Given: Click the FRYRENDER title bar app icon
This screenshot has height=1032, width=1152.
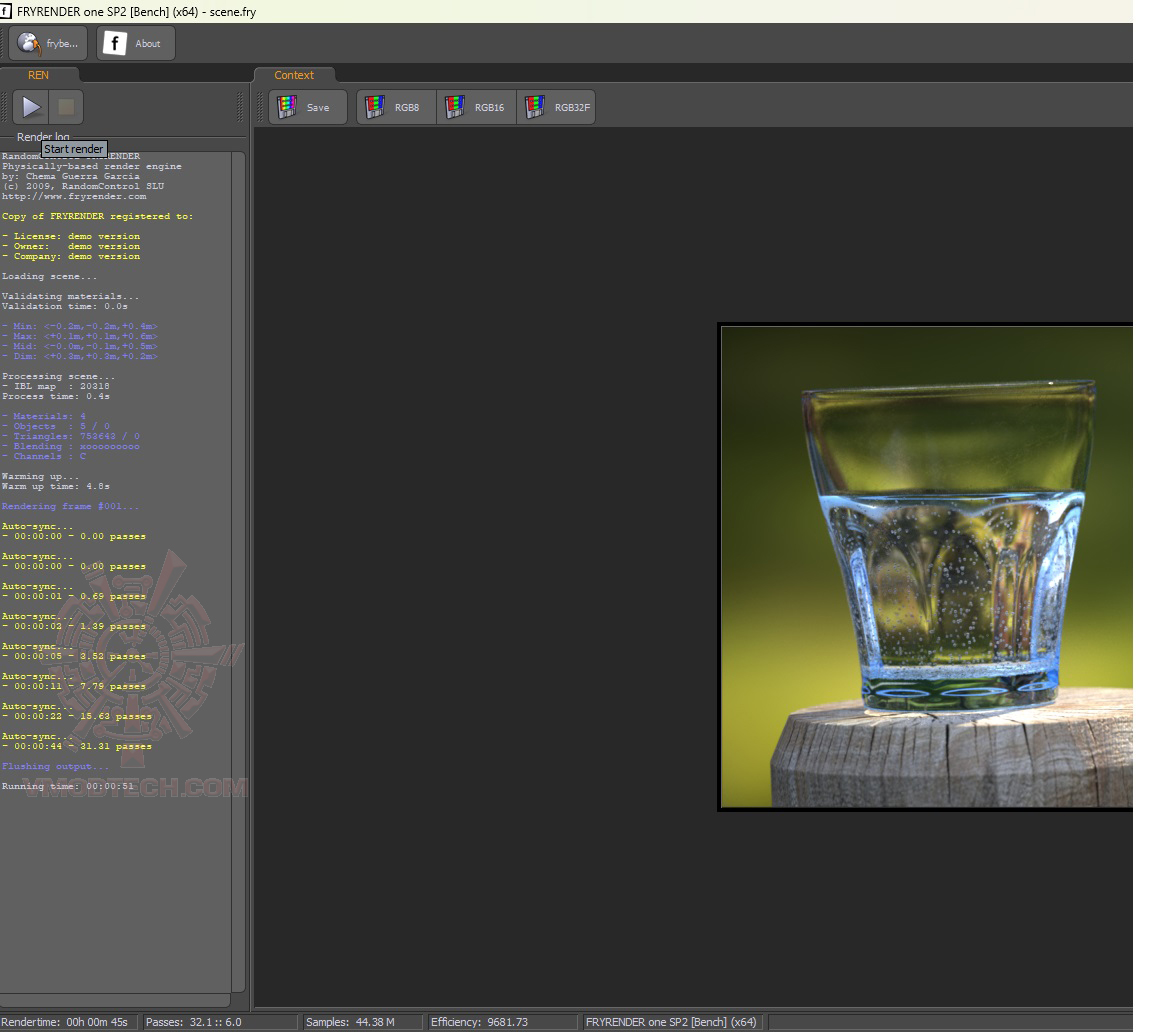Looking at the screenshot, I should [7, 11].
